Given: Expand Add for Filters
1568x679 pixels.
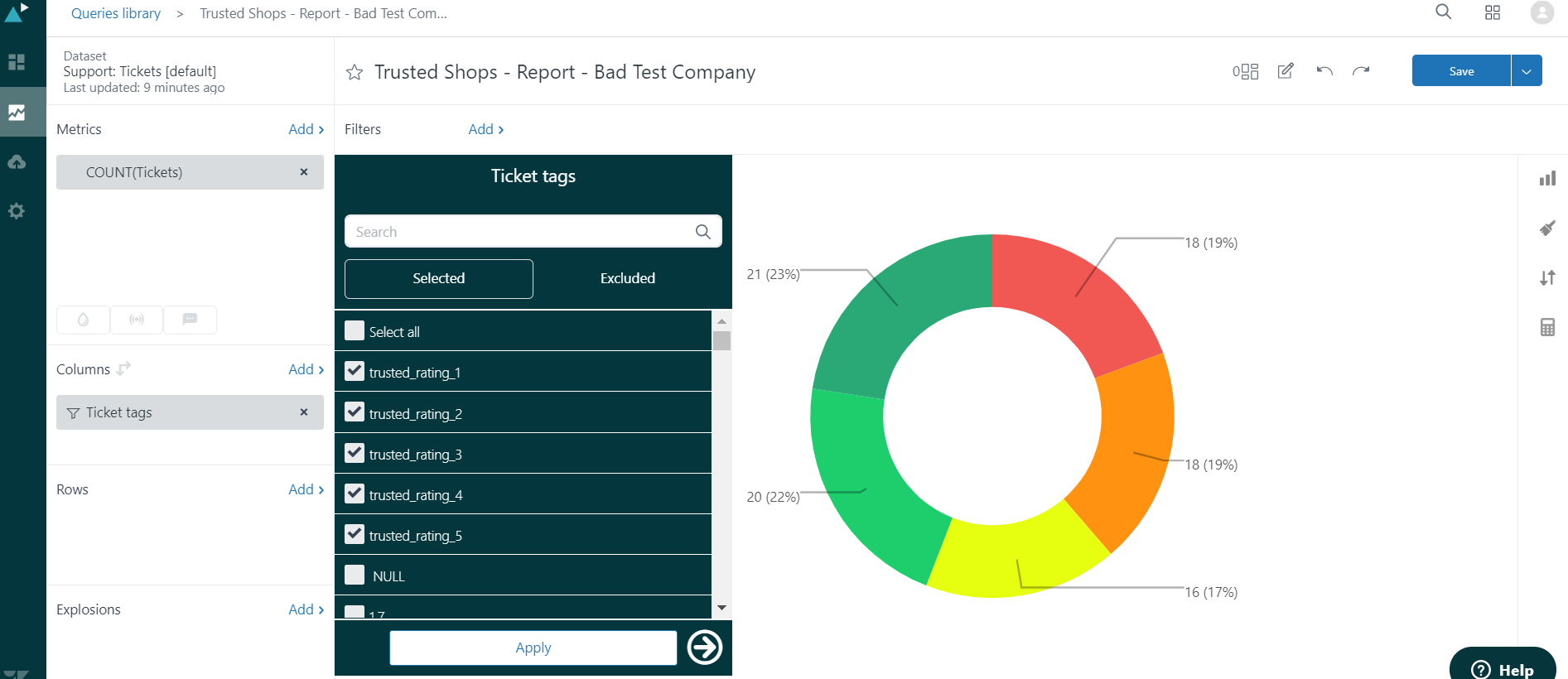Looking at the screenshot, I should point(485,129).
